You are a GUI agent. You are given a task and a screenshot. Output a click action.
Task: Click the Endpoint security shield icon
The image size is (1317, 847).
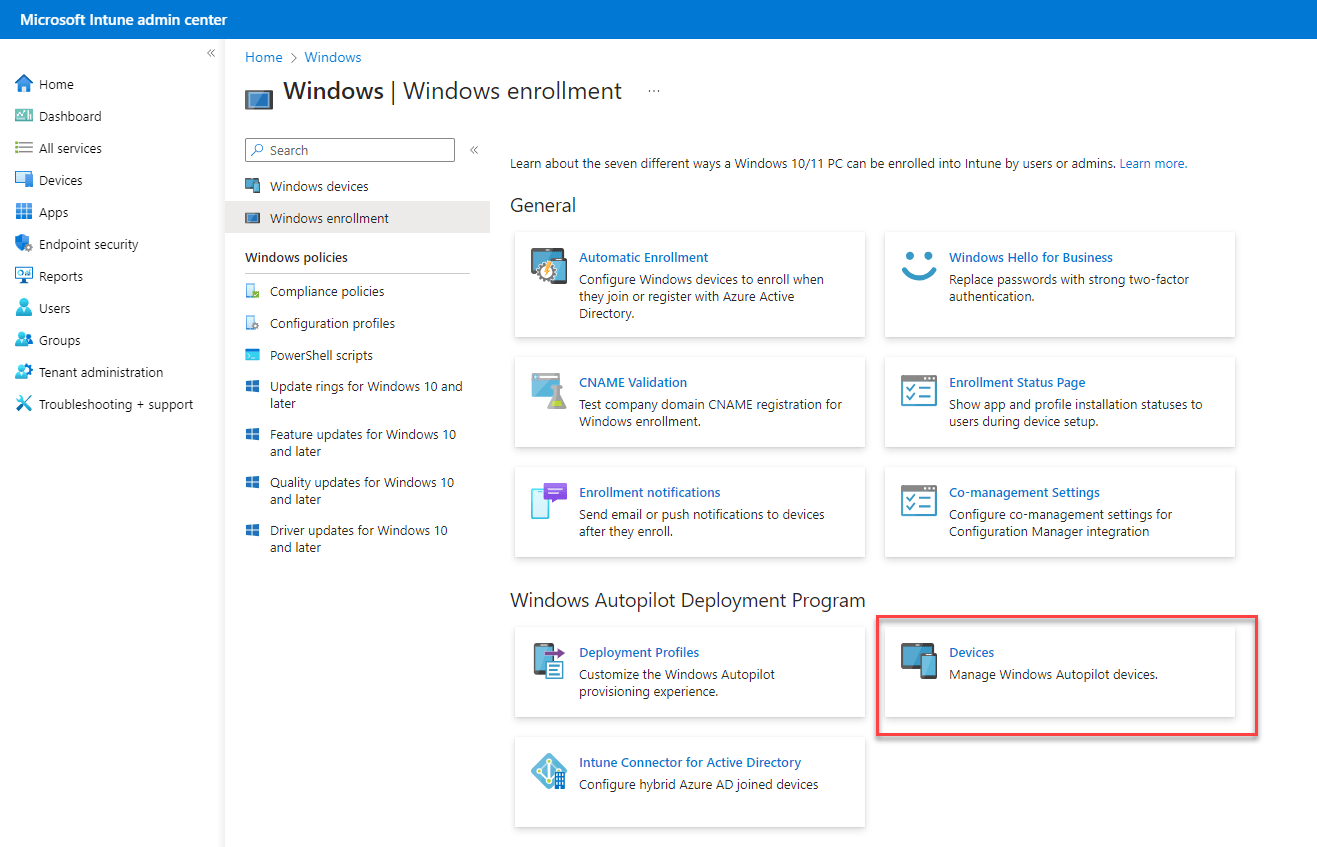[x=24, y=244]
